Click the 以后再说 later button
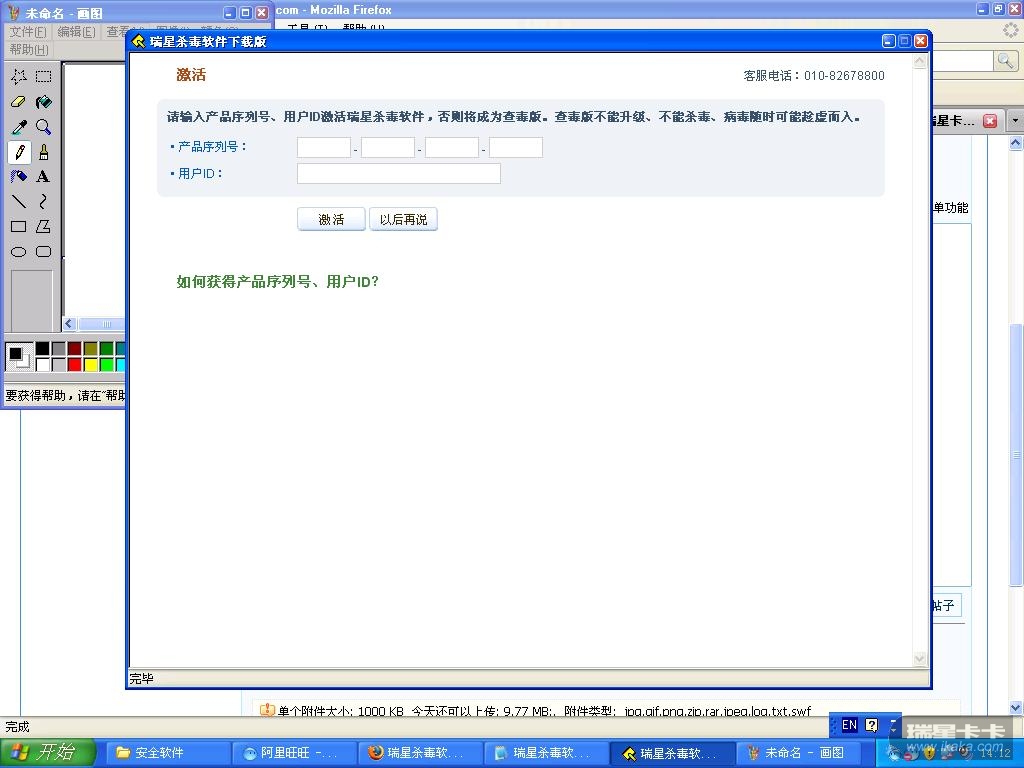 click(x=403, y=219)
